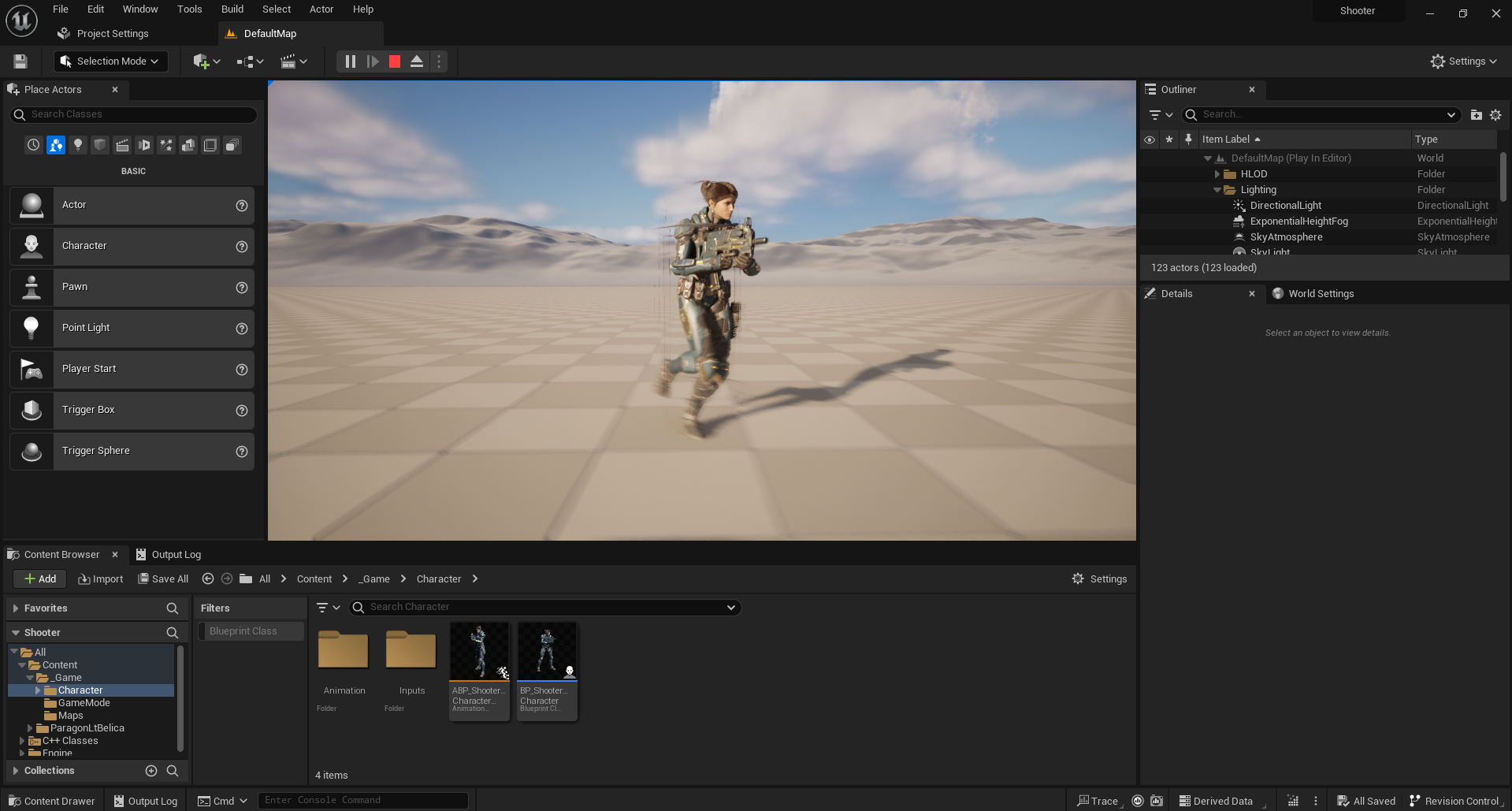
Task: Toggle Blueprint Class filter
Action: (251, 631)
